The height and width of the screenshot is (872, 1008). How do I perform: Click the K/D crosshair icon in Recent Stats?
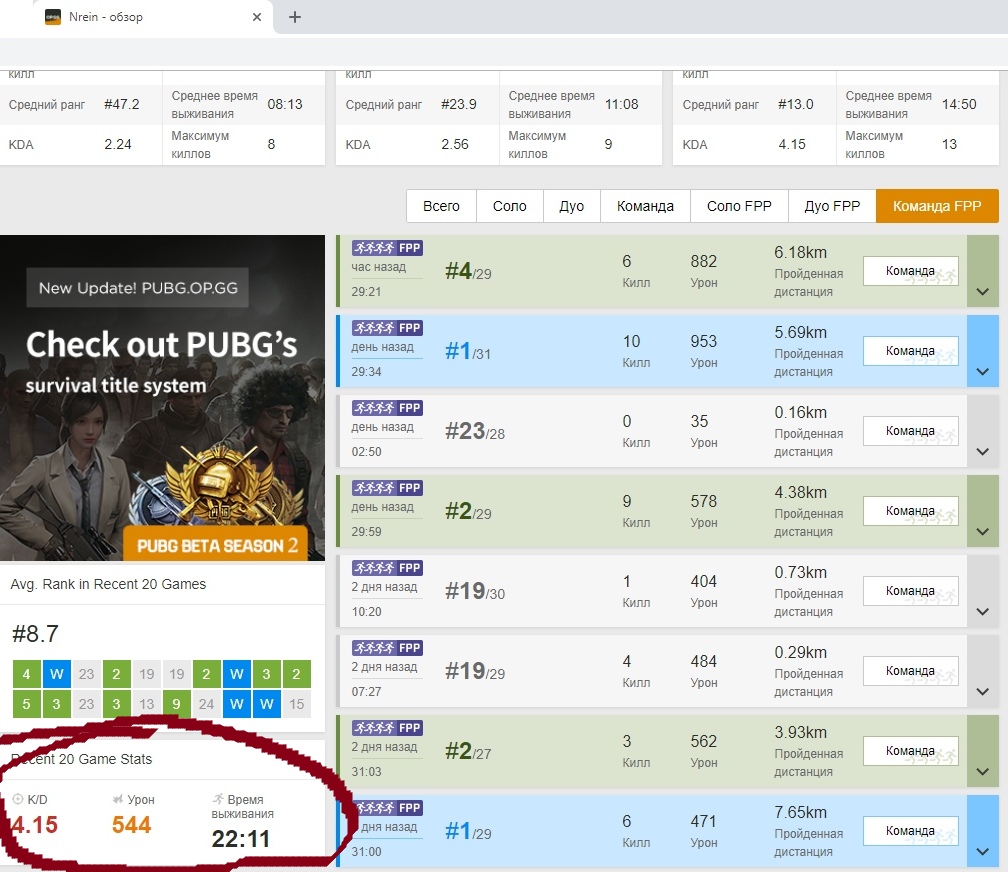[x=18, y=800]
